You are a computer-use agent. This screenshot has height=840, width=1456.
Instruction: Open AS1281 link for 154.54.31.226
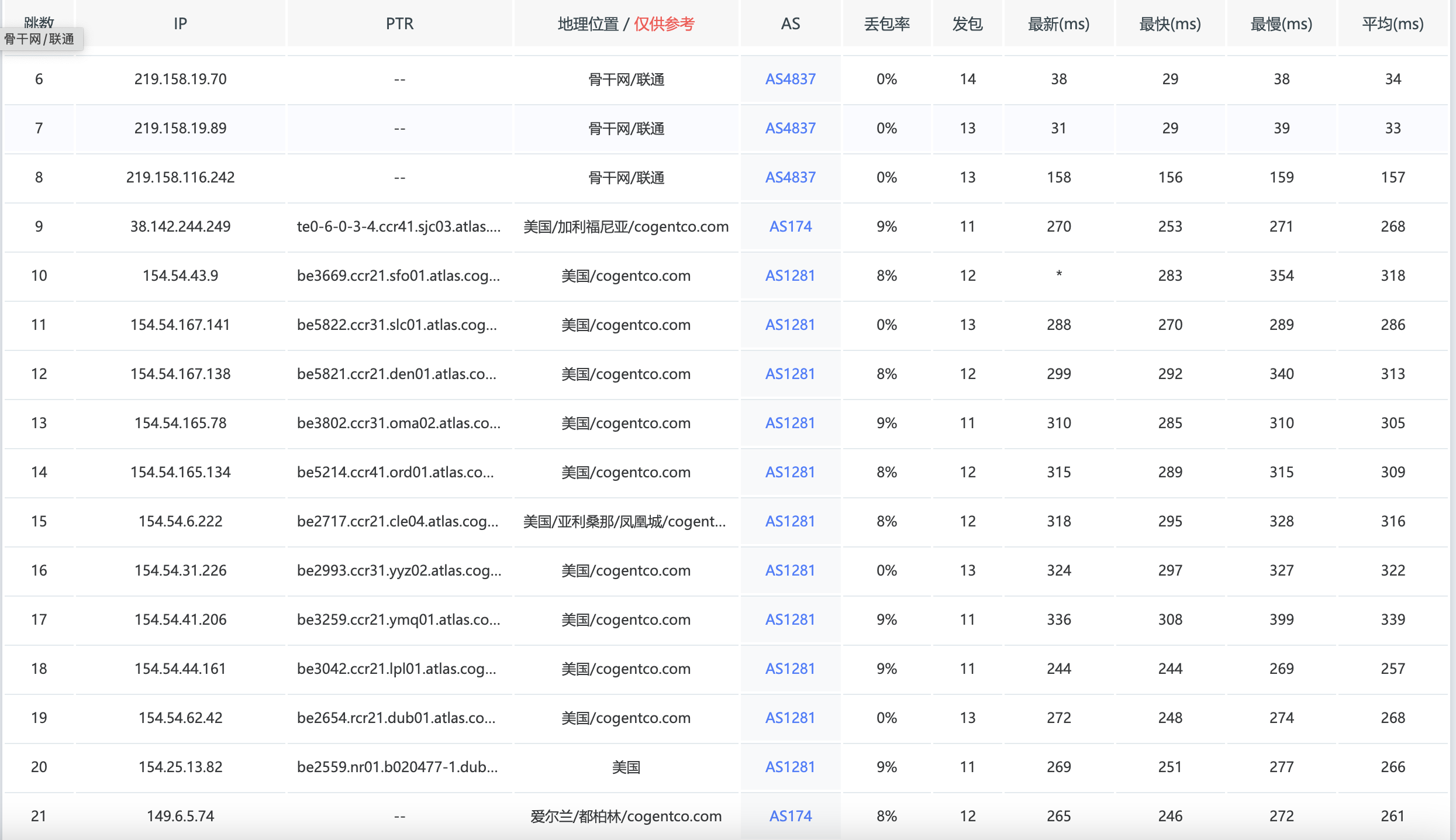pos(790,570)
